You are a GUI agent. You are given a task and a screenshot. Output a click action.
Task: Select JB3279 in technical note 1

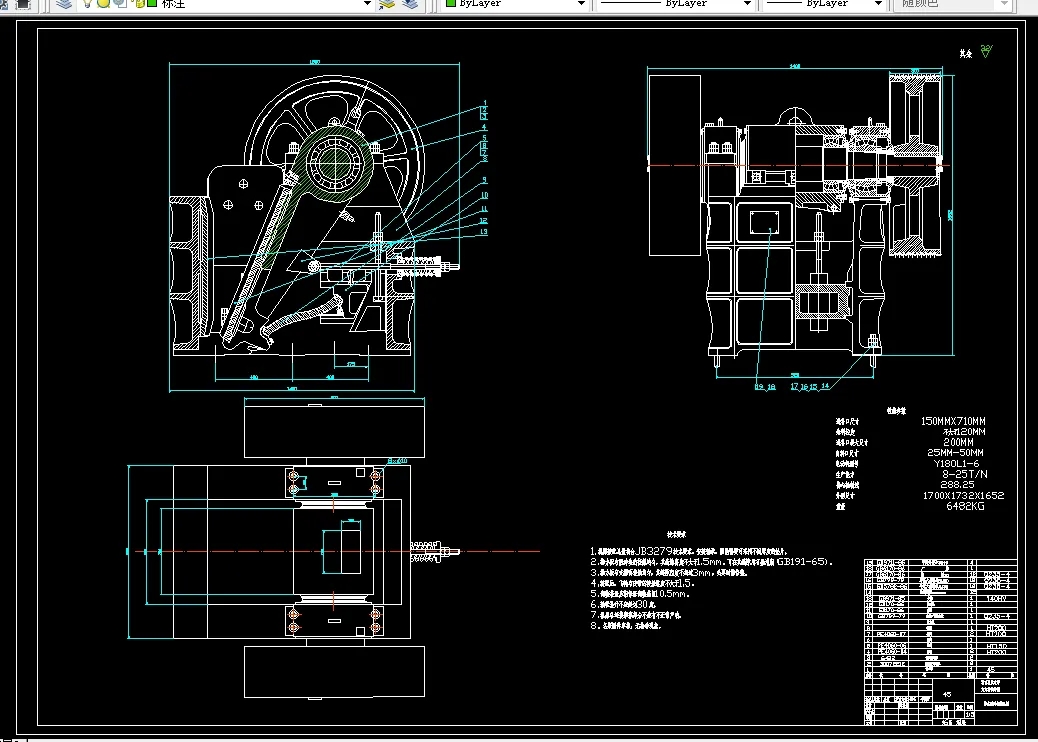coord(654,551)
